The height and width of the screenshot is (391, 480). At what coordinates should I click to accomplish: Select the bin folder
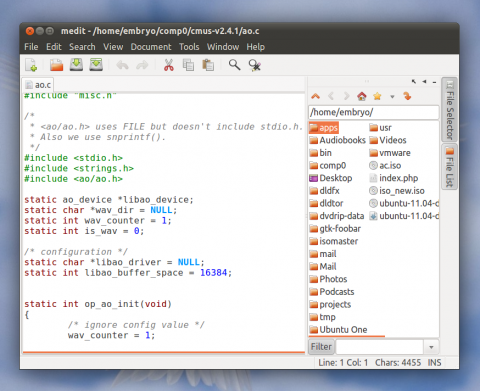click(x=320, y=153)
